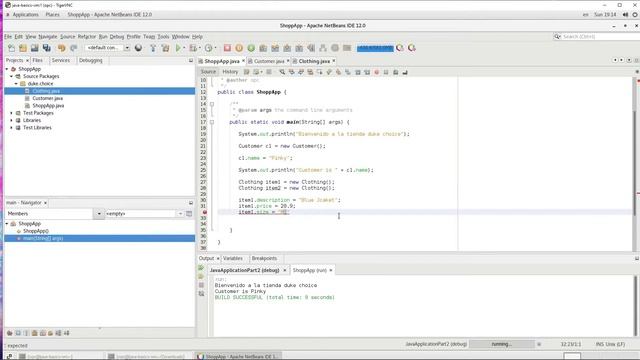Click the New File toolbar icon

(x=11, y=48)
